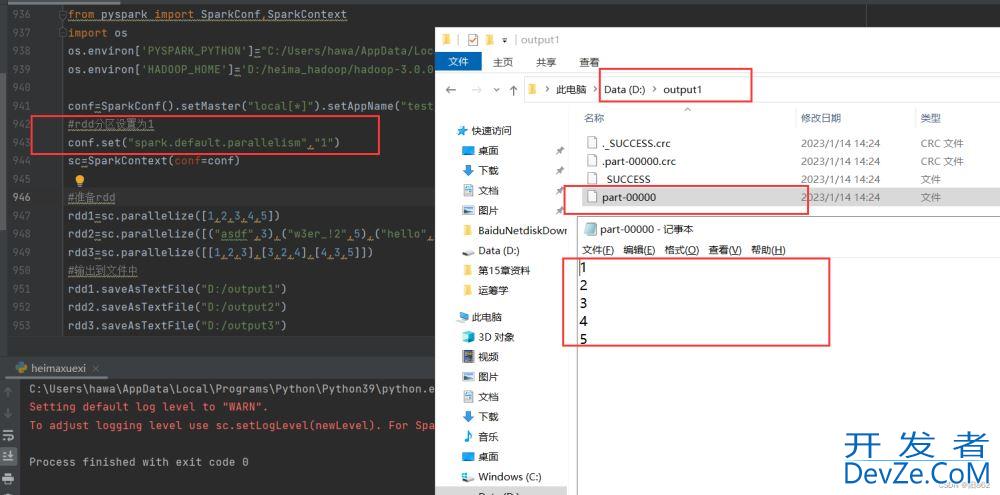Open the Notepad 编辑(E) menu

[639, 250]
